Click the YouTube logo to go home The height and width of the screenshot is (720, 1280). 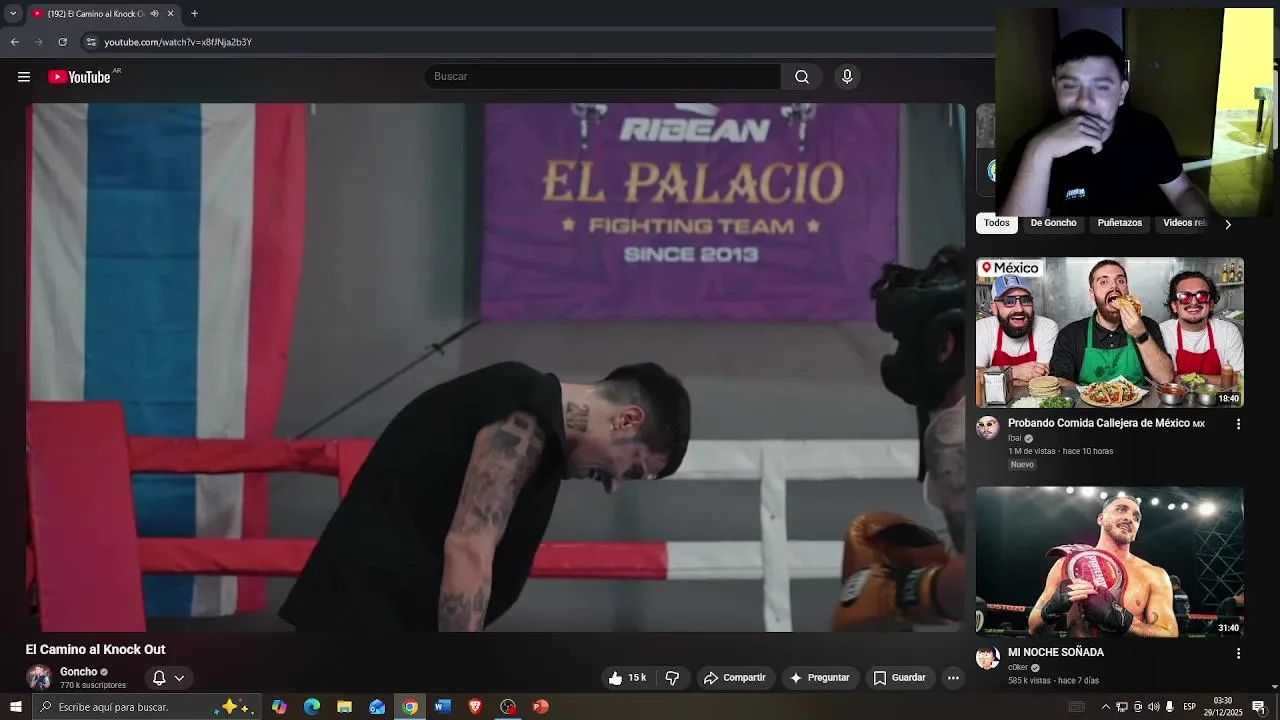(x=79, y=77)
